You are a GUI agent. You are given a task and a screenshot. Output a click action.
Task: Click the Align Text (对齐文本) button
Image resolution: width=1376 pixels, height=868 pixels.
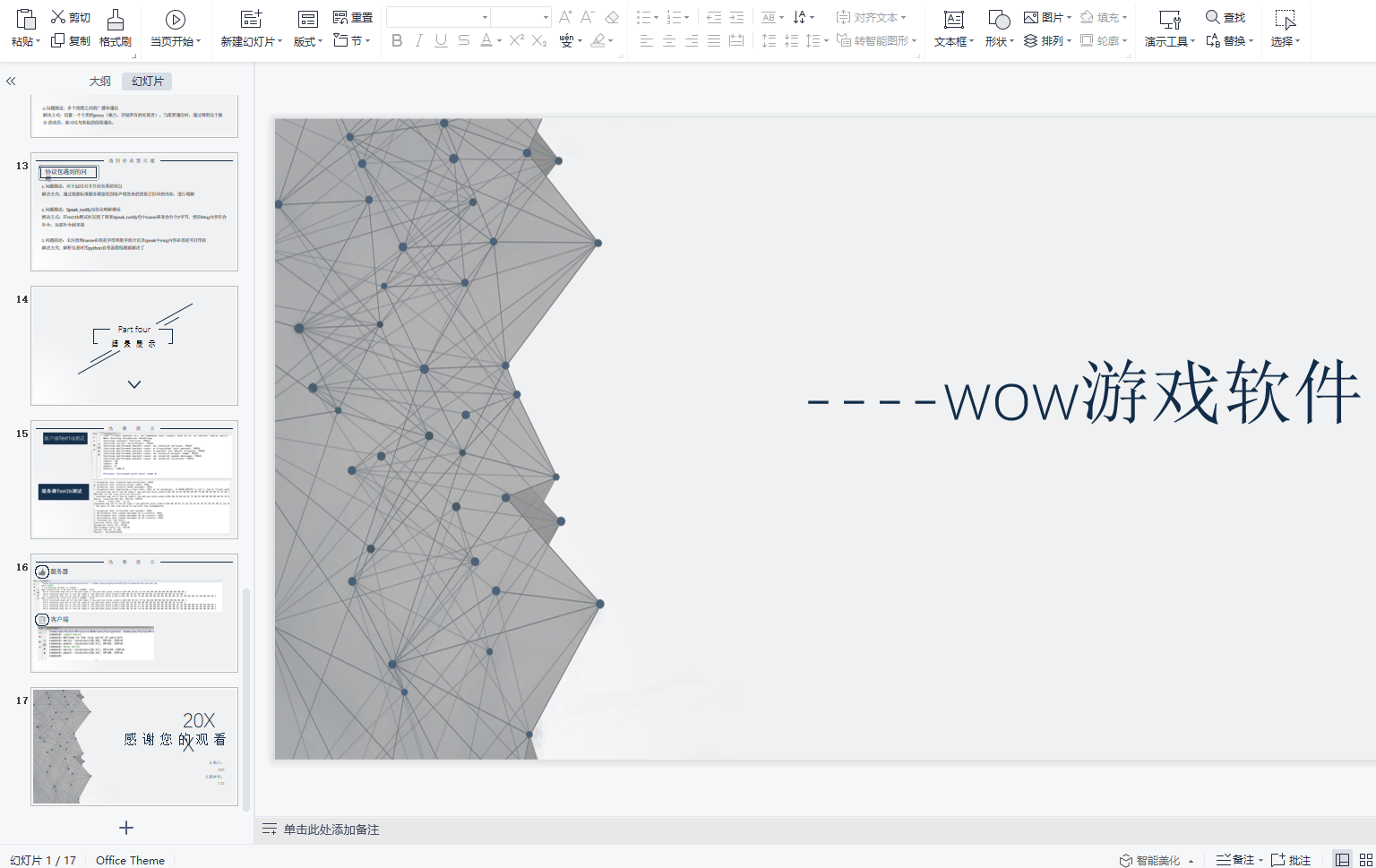[871, 17]
